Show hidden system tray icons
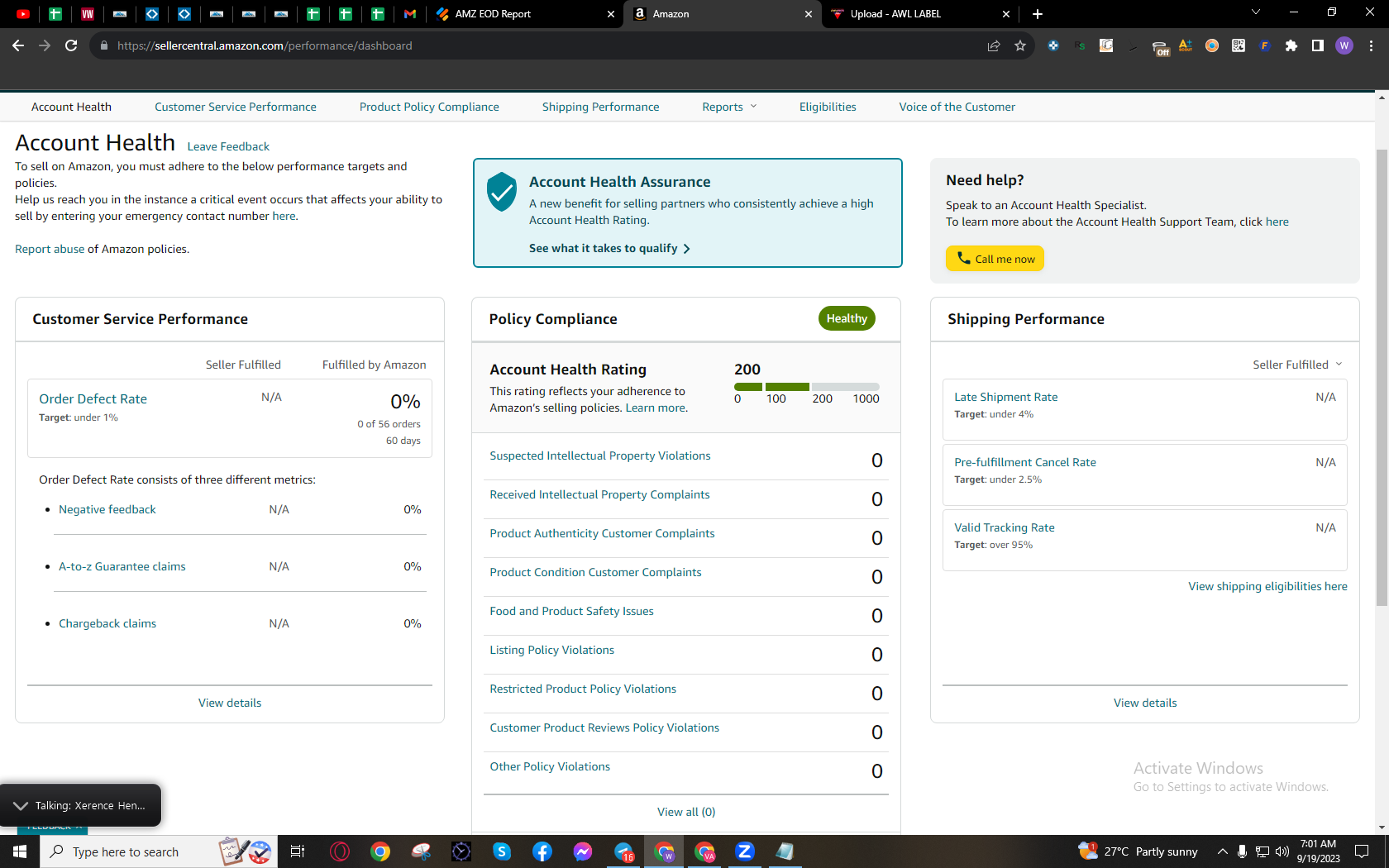Viewport: 1389px width, 868px height. (1222, 851)
